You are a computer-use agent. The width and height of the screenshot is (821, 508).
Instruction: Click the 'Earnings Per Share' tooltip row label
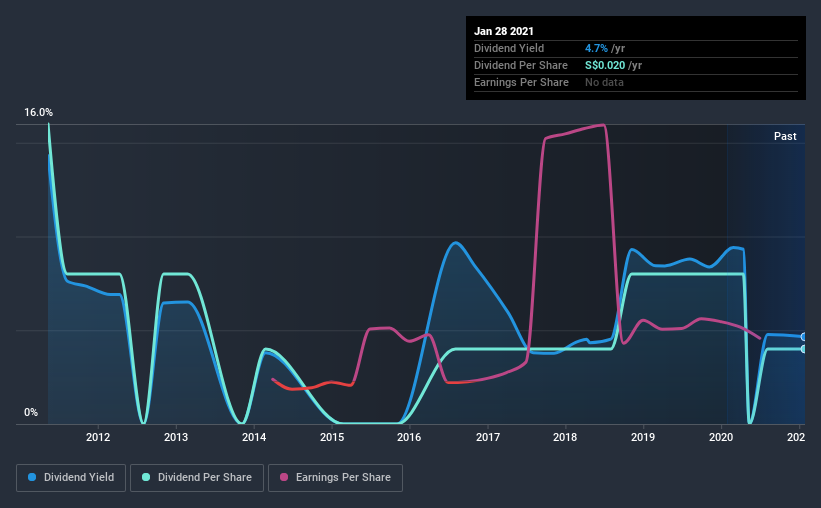(x=521, y=82)
